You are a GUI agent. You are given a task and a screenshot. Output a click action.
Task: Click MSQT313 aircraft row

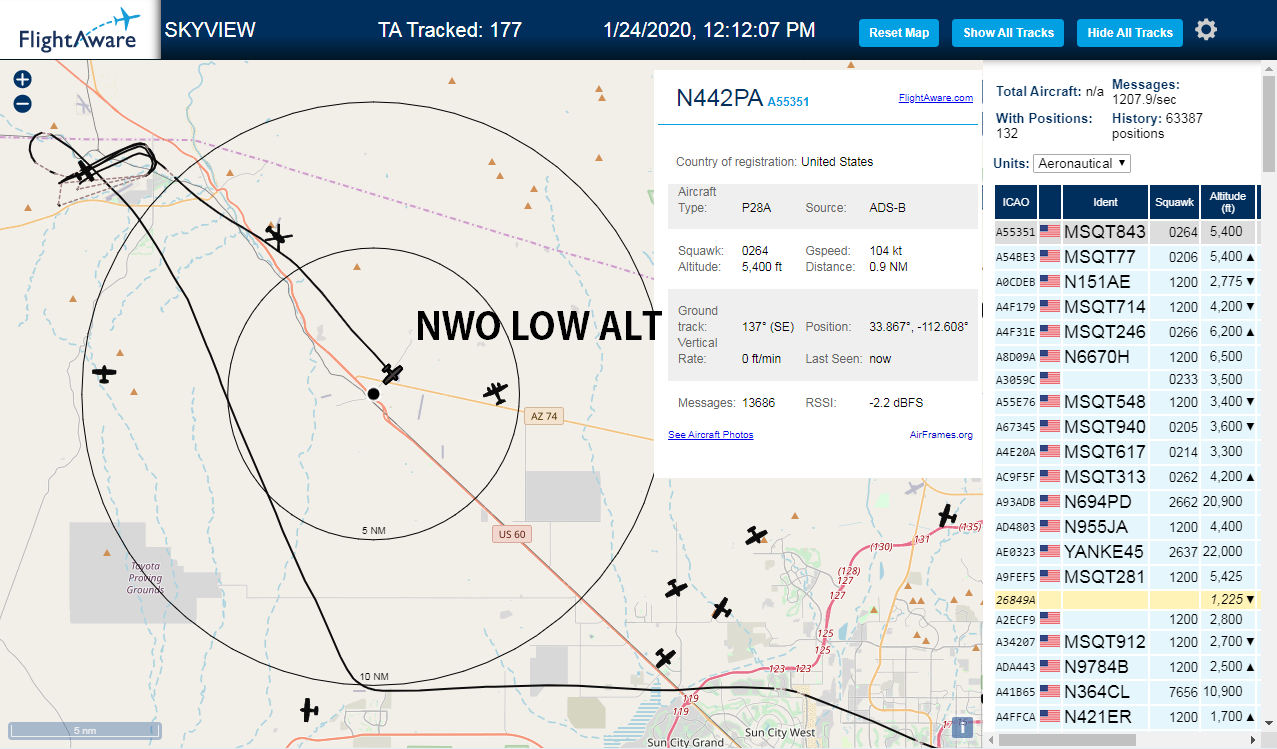pos(1127,477)
